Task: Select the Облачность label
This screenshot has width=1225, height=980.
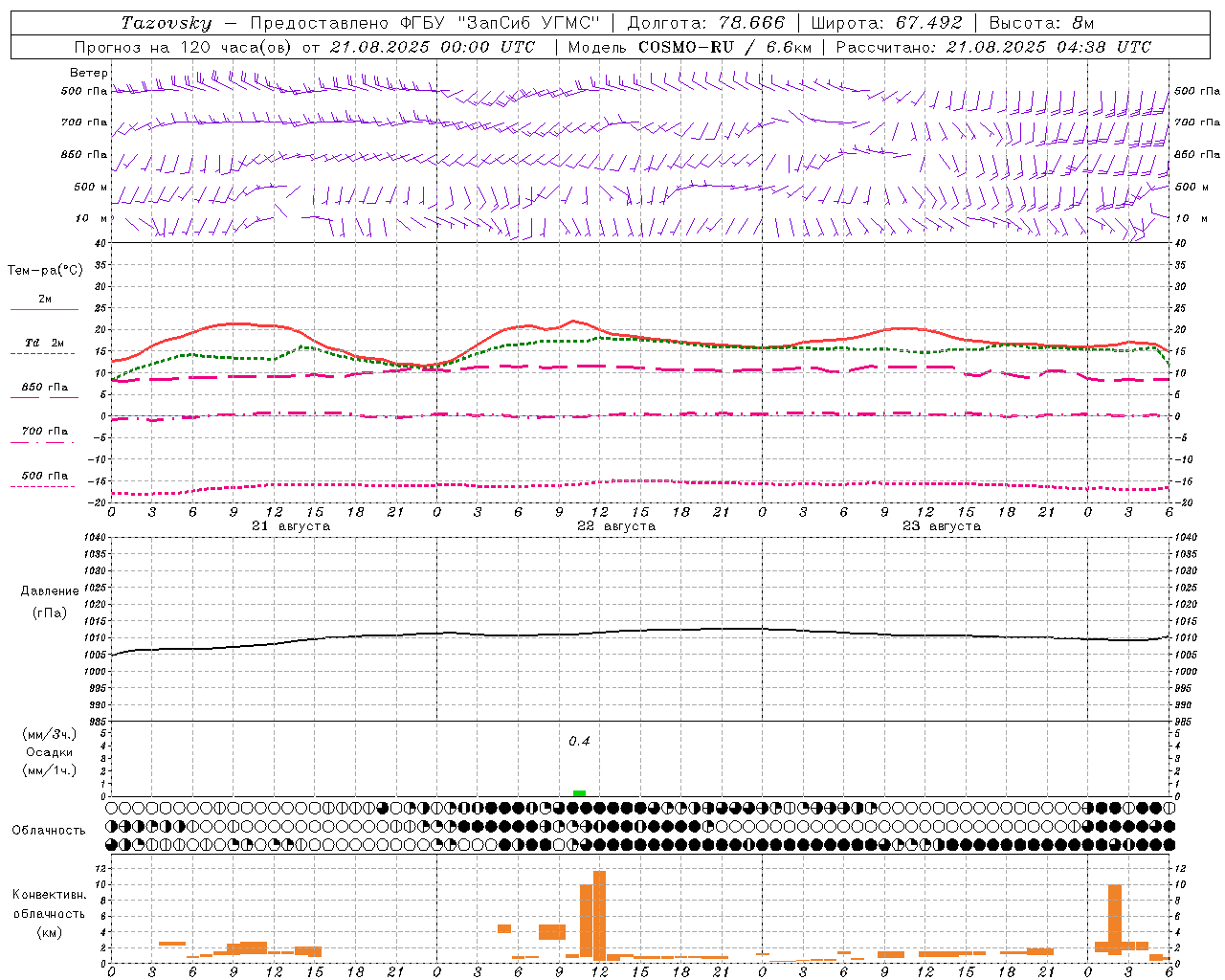Action: (49, 831)
